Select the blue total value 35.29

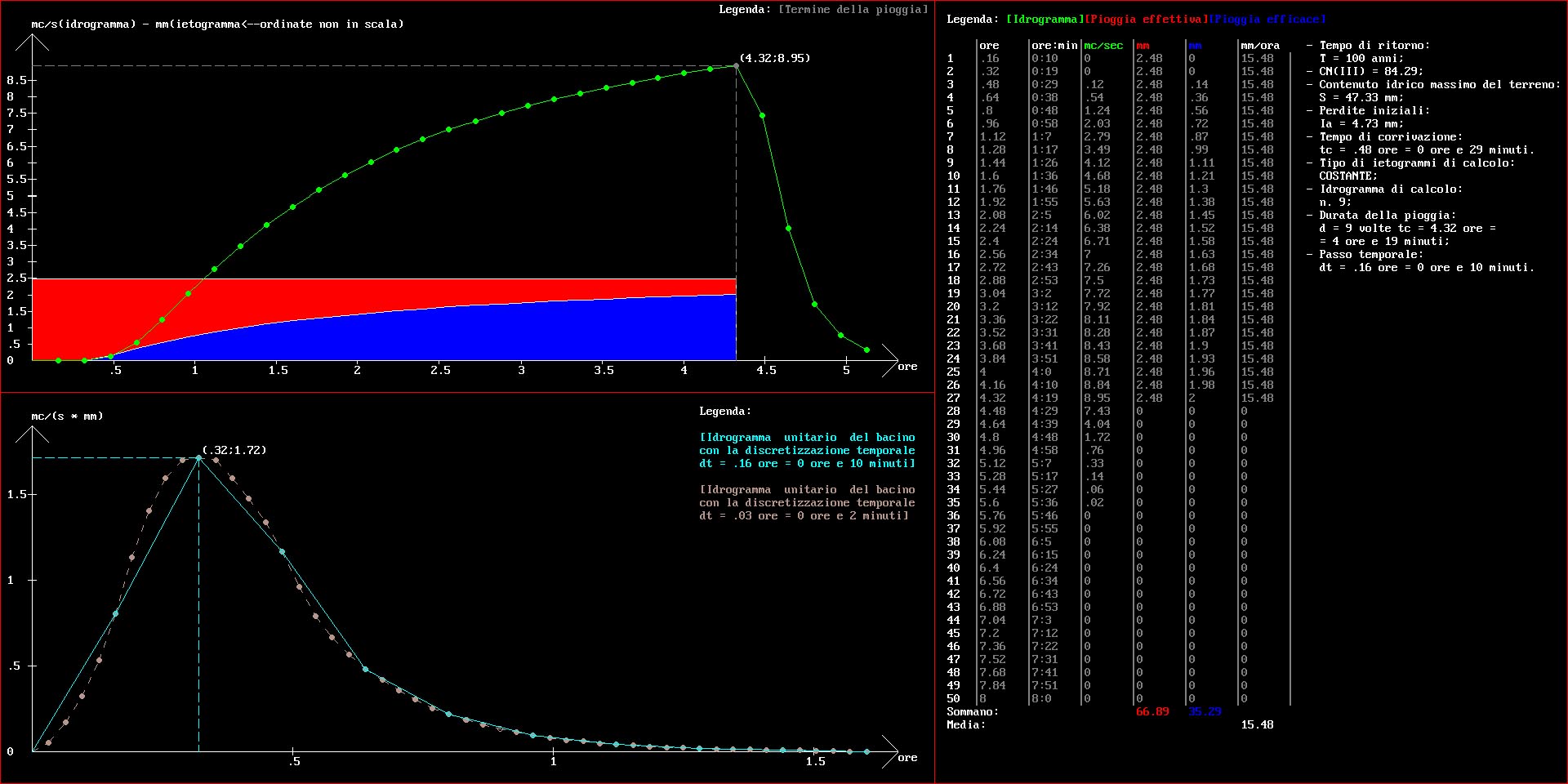[1205, 712]
